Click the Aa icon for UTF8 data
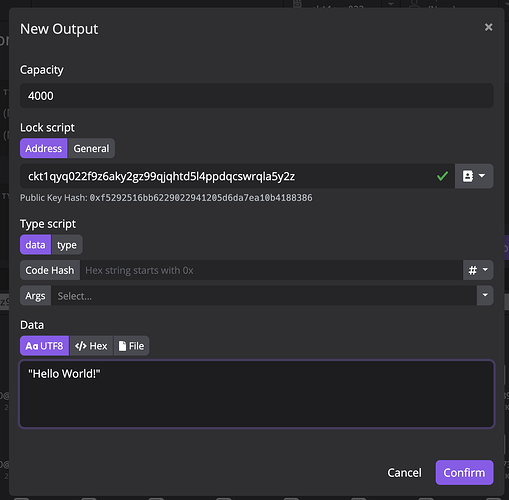Viewport: 509px width, 500px height. point(32,346)
